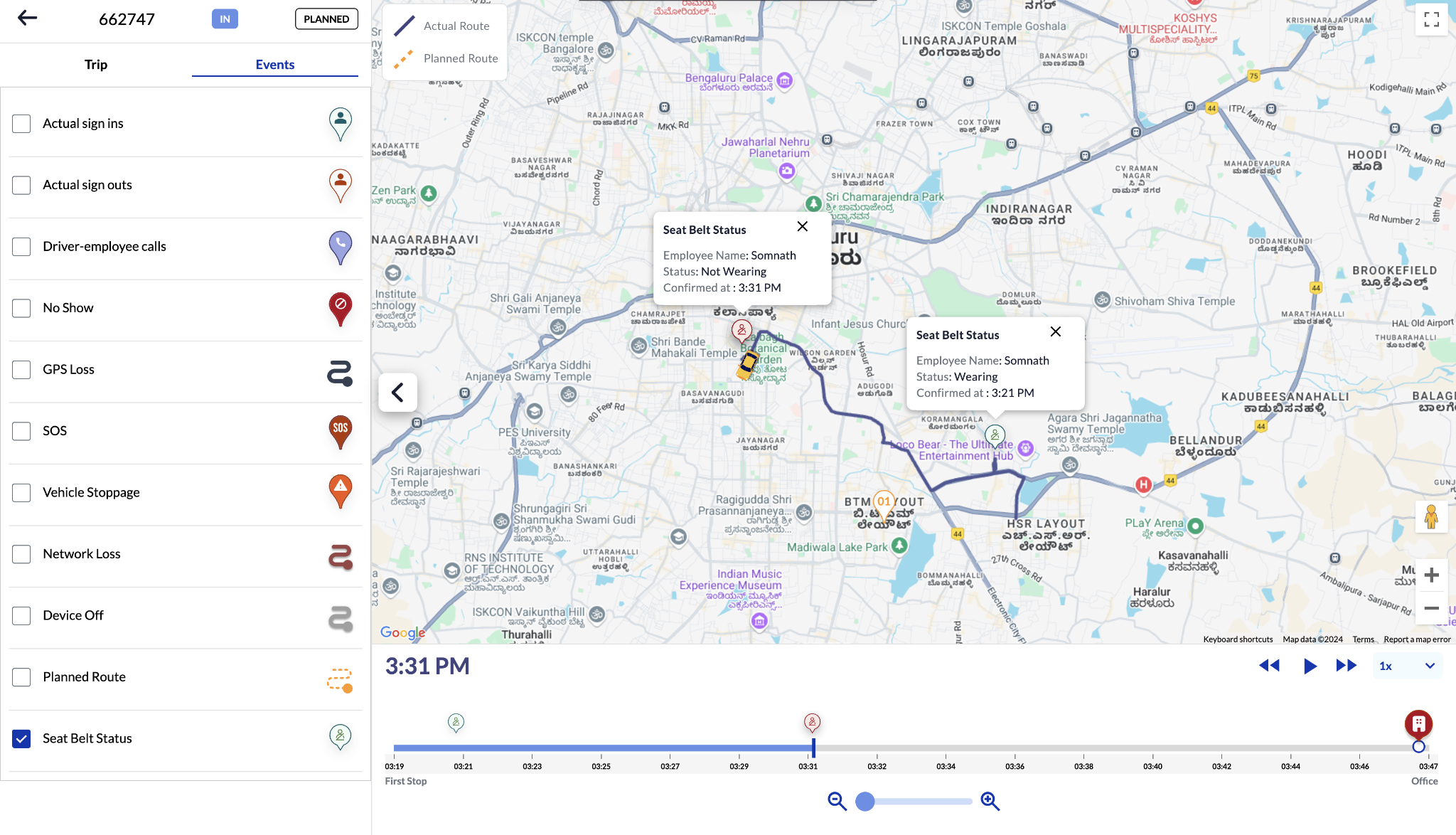Viewport: 1456px width, 835px height.
Task: Click the map zoom in plus button
Action: point(1431,575)
